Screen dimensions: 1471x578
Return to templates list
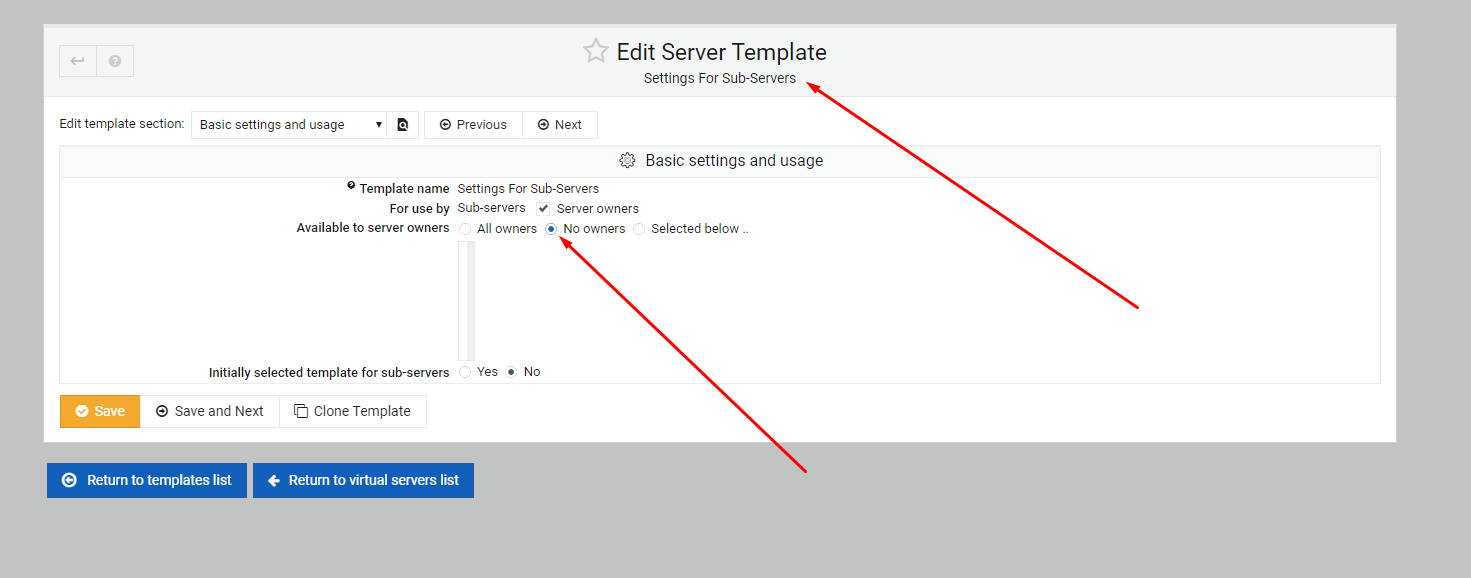(x=147, y=480)
